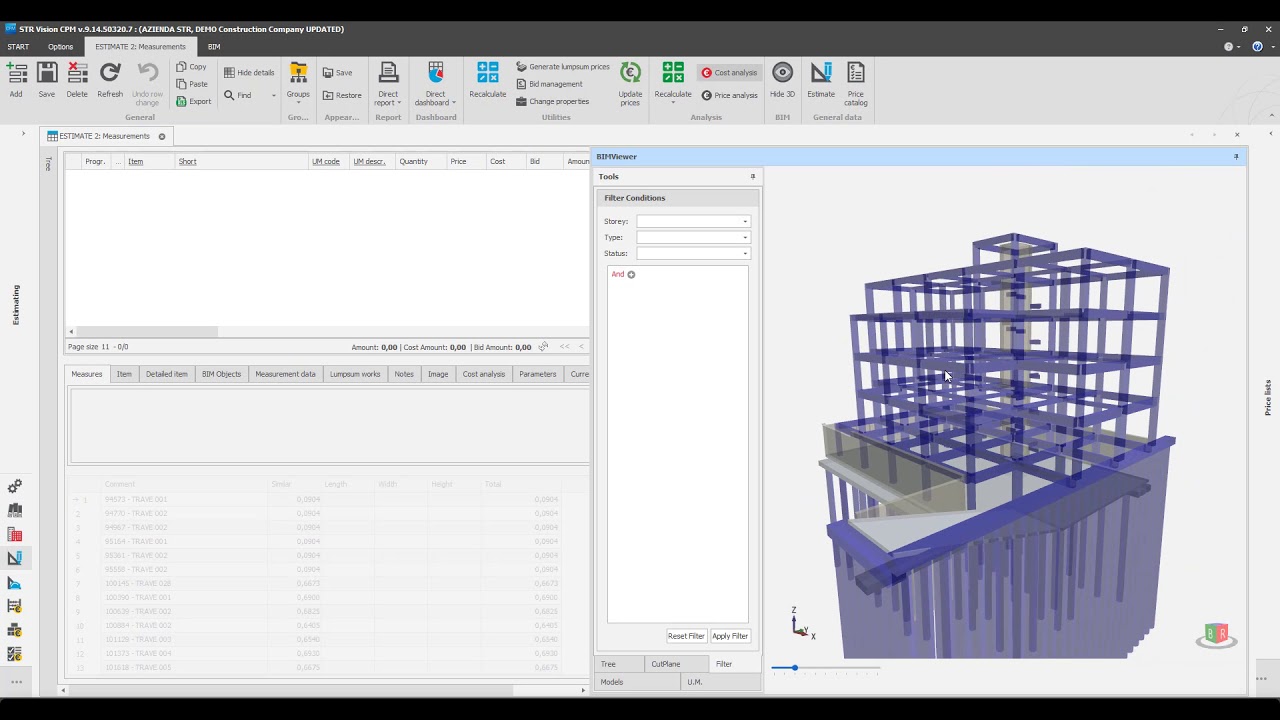Click Restore appearance button
The height and width of the screenshot is (720, 1280).
click(342, 95)
